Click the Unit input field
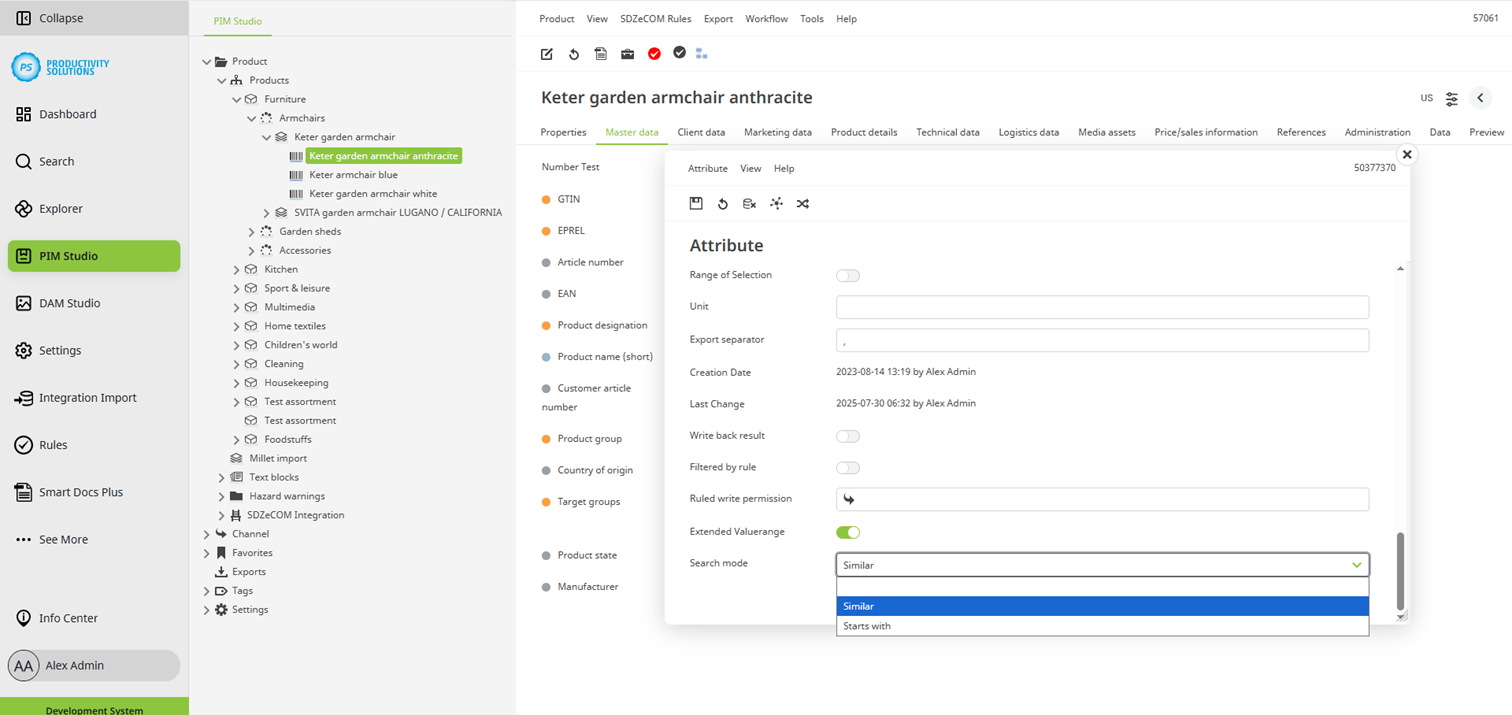The image size is (1512, 715). pos(1100,306)
